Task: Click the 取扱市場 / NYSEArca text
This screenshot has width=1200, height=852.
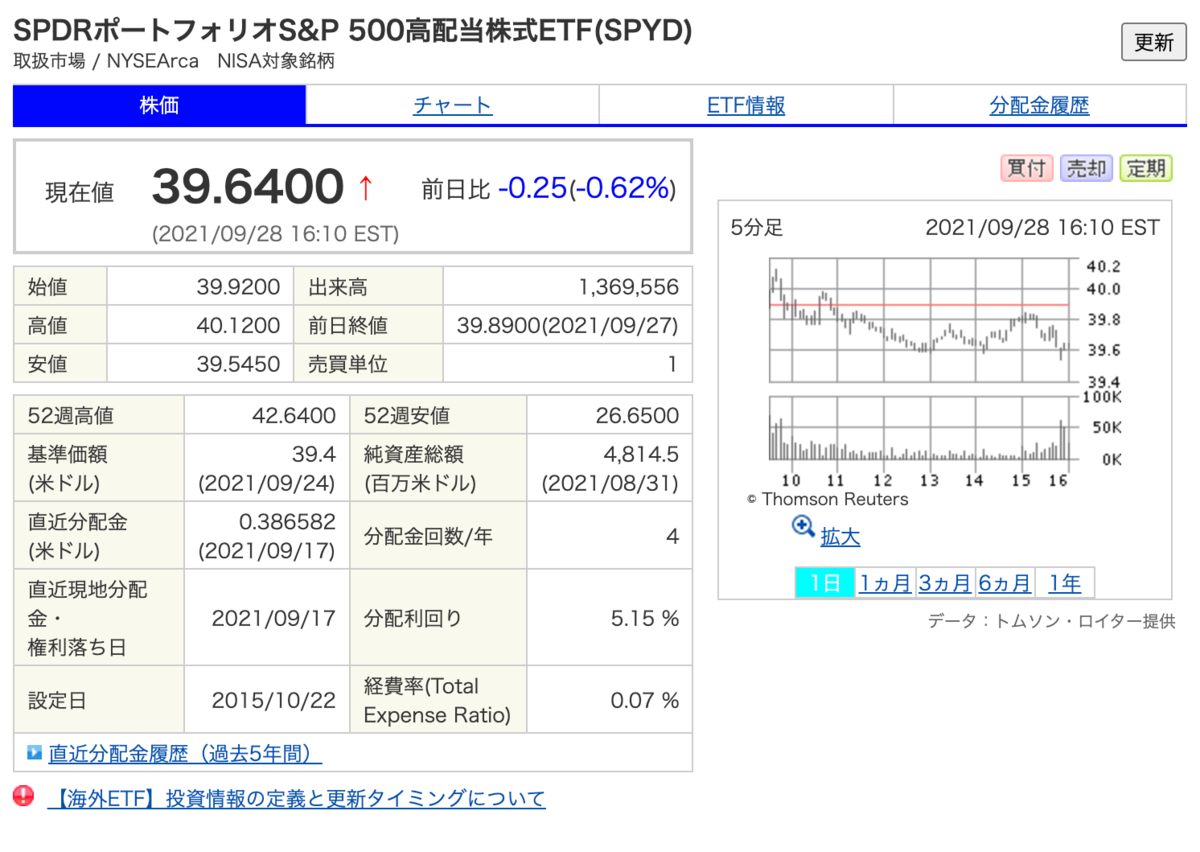Action: [106, 62]
